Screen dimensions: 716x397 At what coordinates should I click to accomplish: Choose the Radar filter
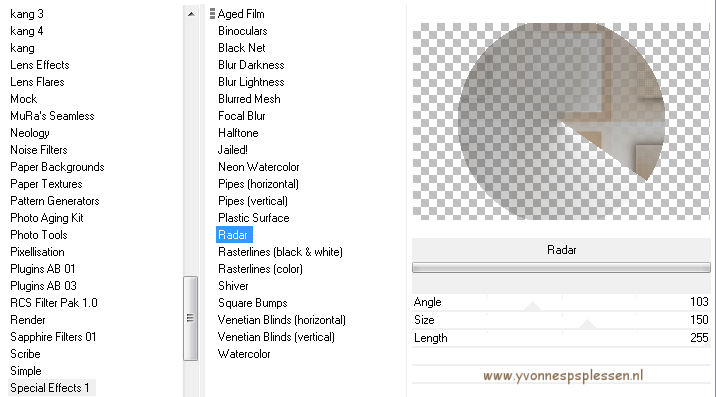[234, 235]
